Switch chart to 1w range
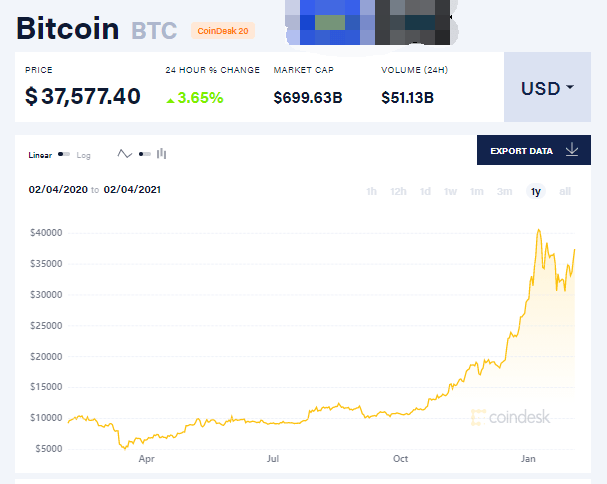607x484 pixels. 451,191
